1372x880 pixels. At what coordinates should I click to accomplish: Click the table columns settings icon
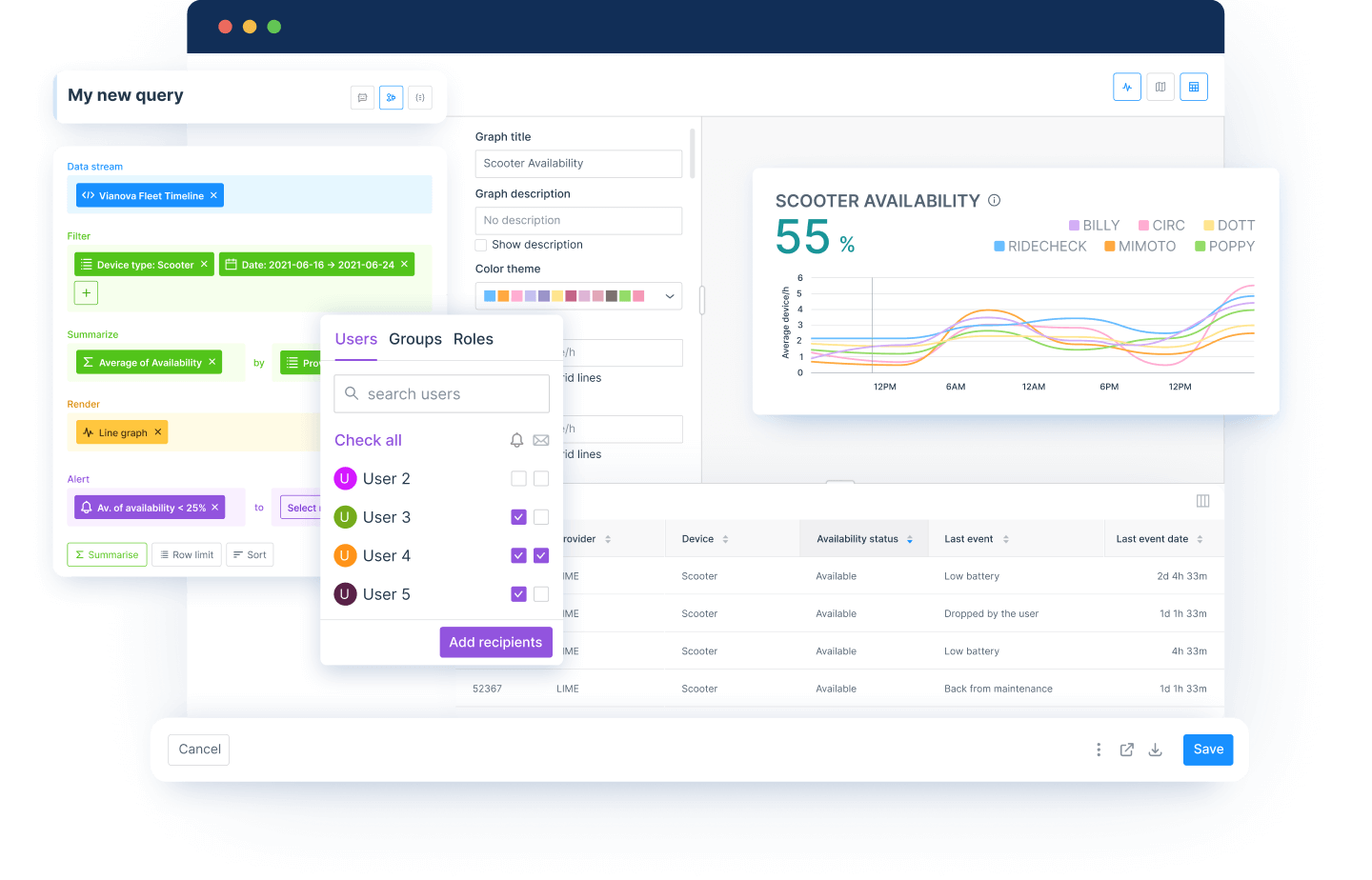click(x=1202, y=501)
